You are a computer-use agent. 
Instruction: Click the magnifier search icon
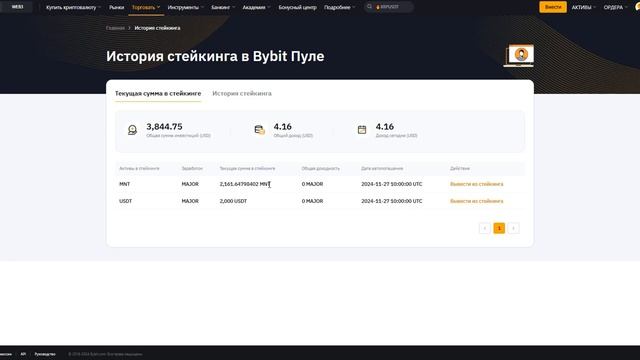click(369, 7)
